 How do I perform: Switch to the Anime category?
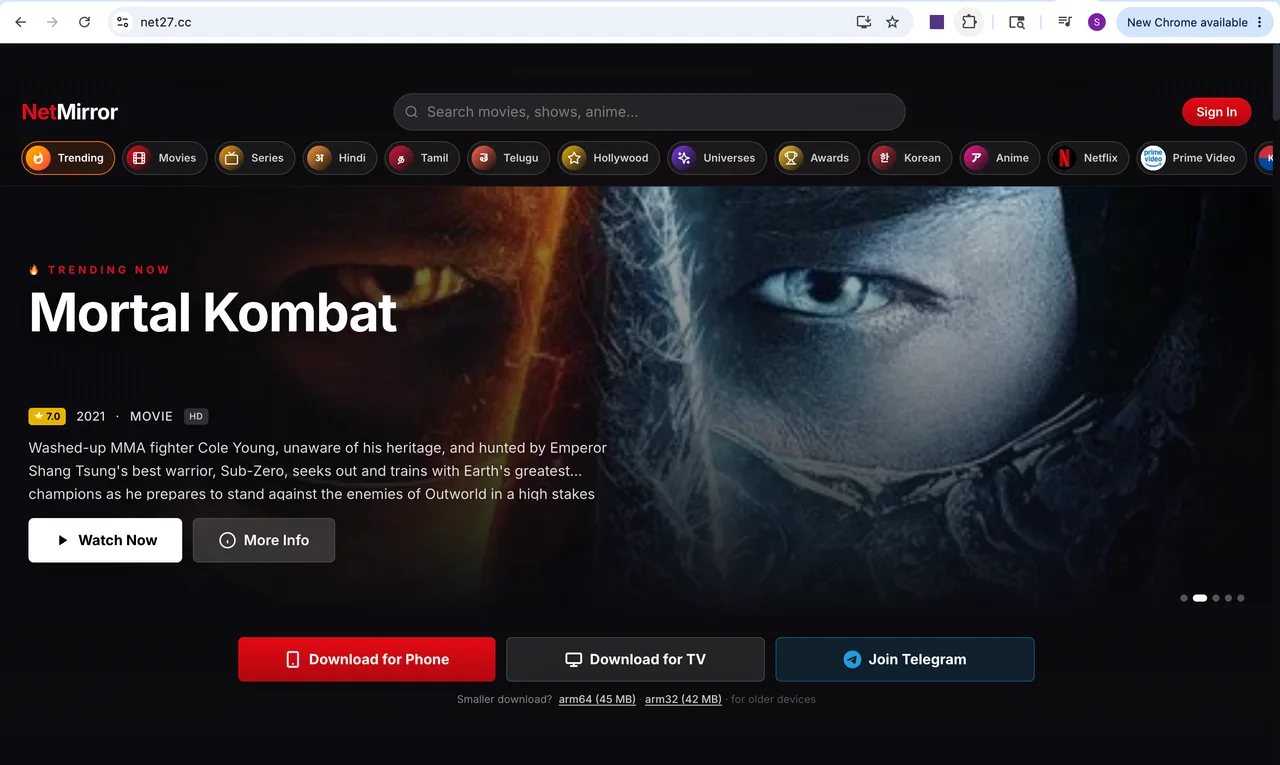1000,158
